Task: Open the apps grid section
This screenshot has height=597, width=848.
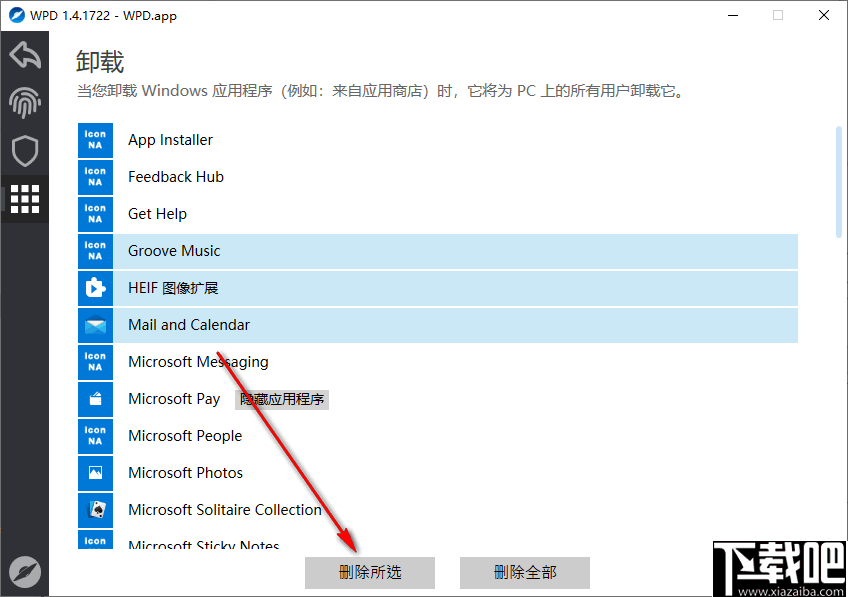Action: click(25, 198)
